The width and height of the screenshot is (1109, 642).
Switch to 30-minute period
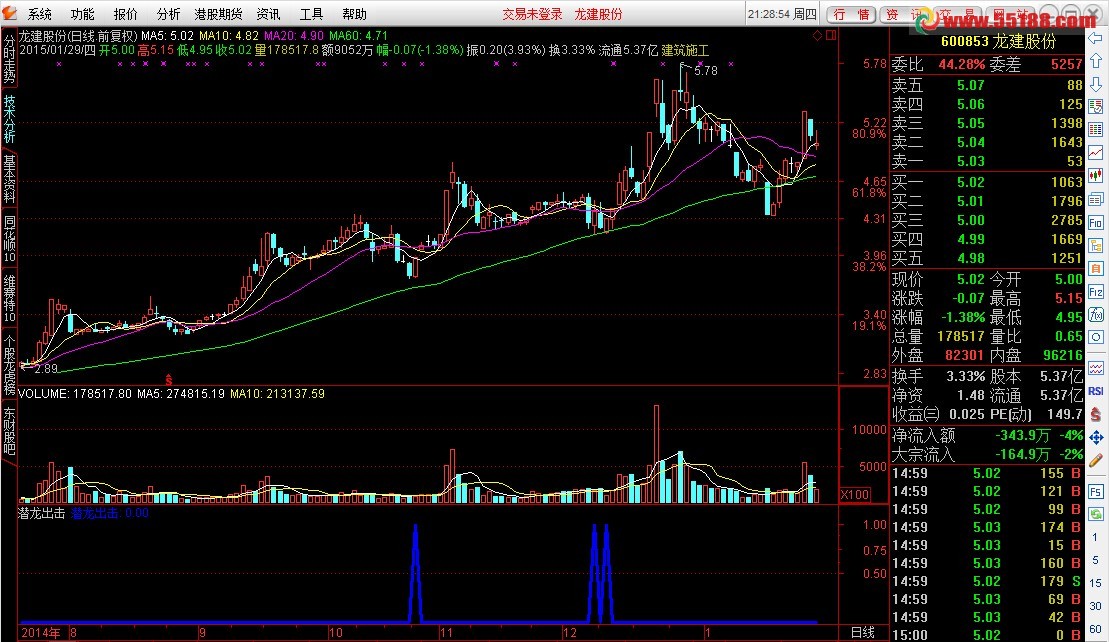point(1096,606)
